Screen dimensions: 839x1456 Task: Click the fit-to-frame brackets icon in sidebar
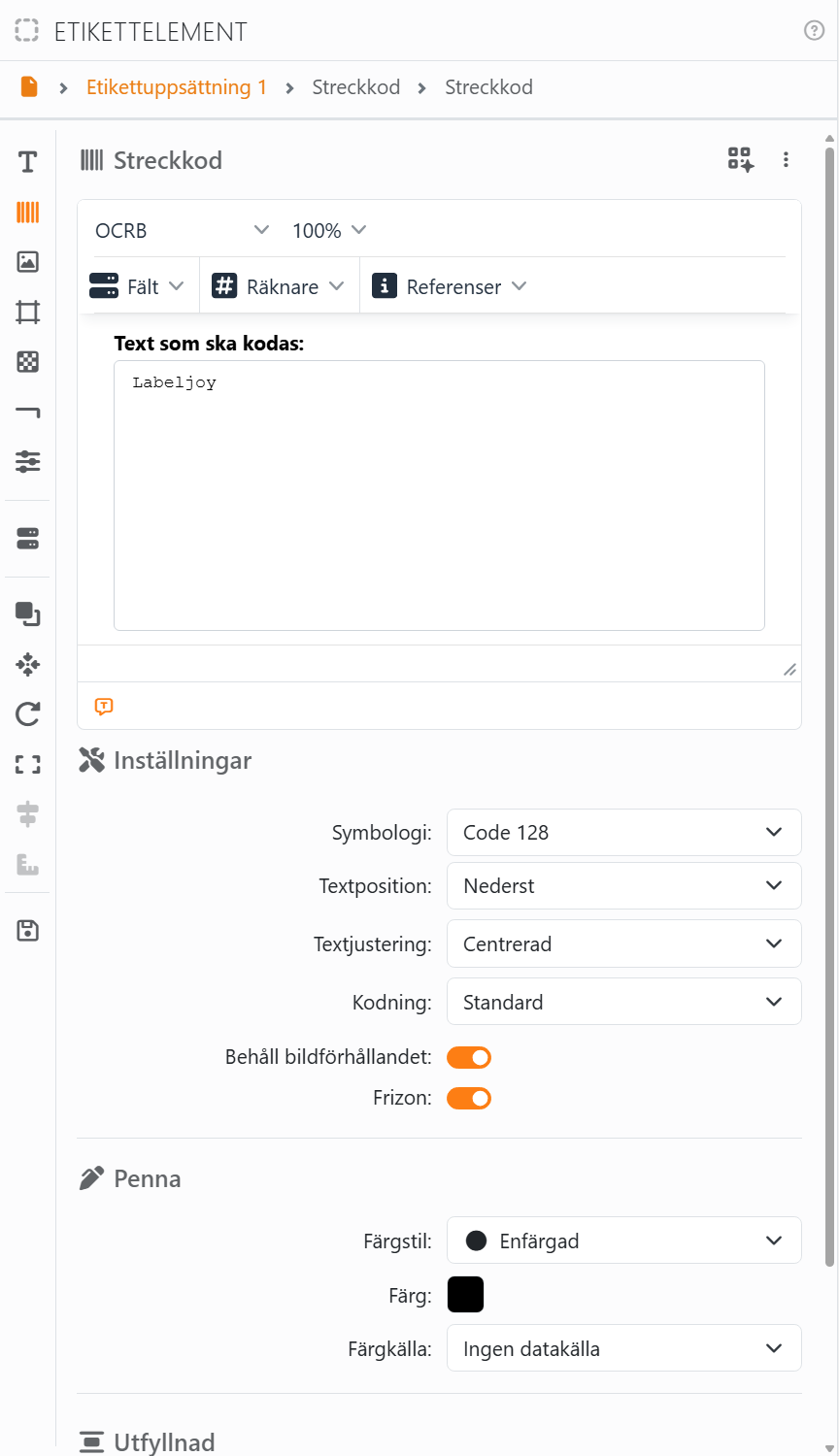click(x=27, y=765)
